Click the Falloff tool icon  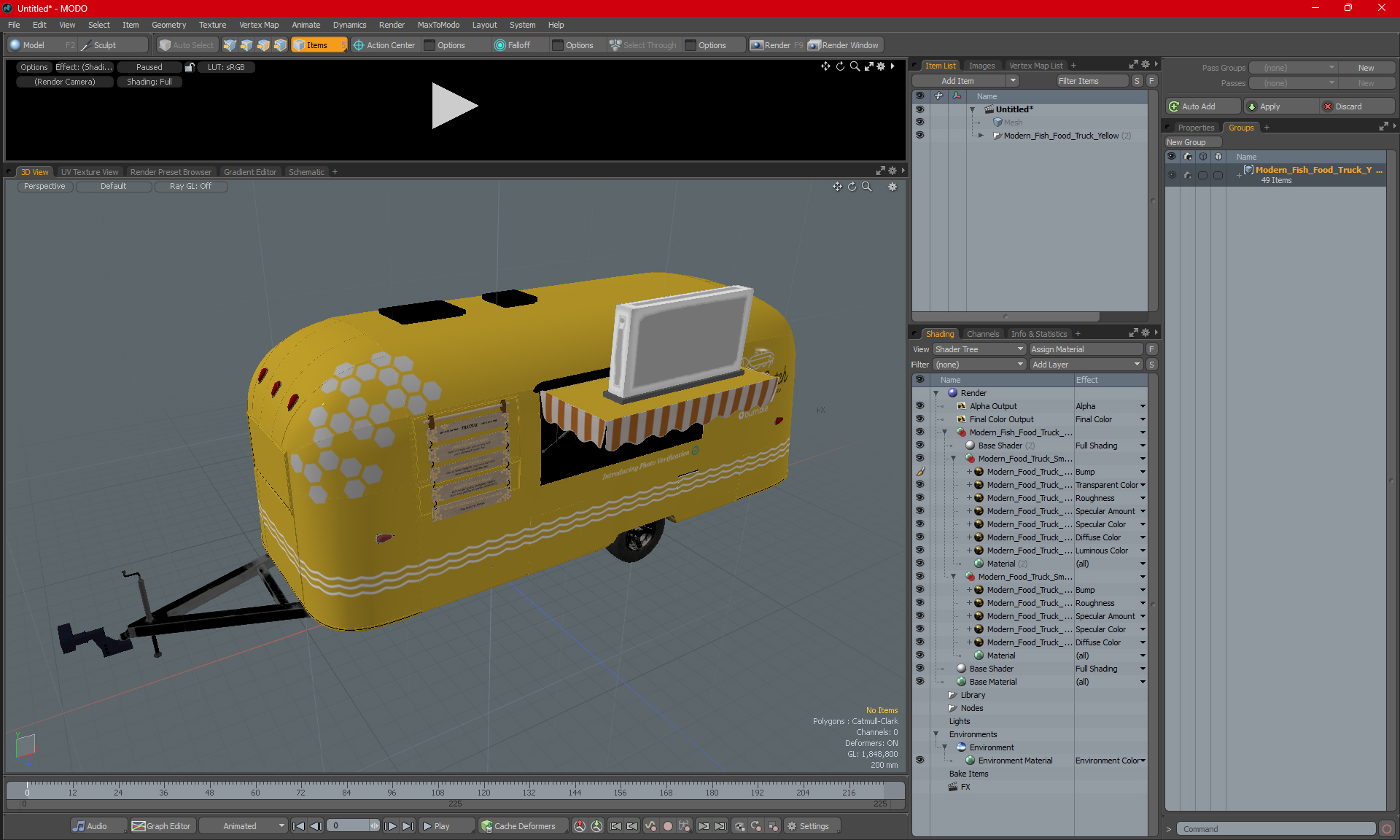point(499,45)
